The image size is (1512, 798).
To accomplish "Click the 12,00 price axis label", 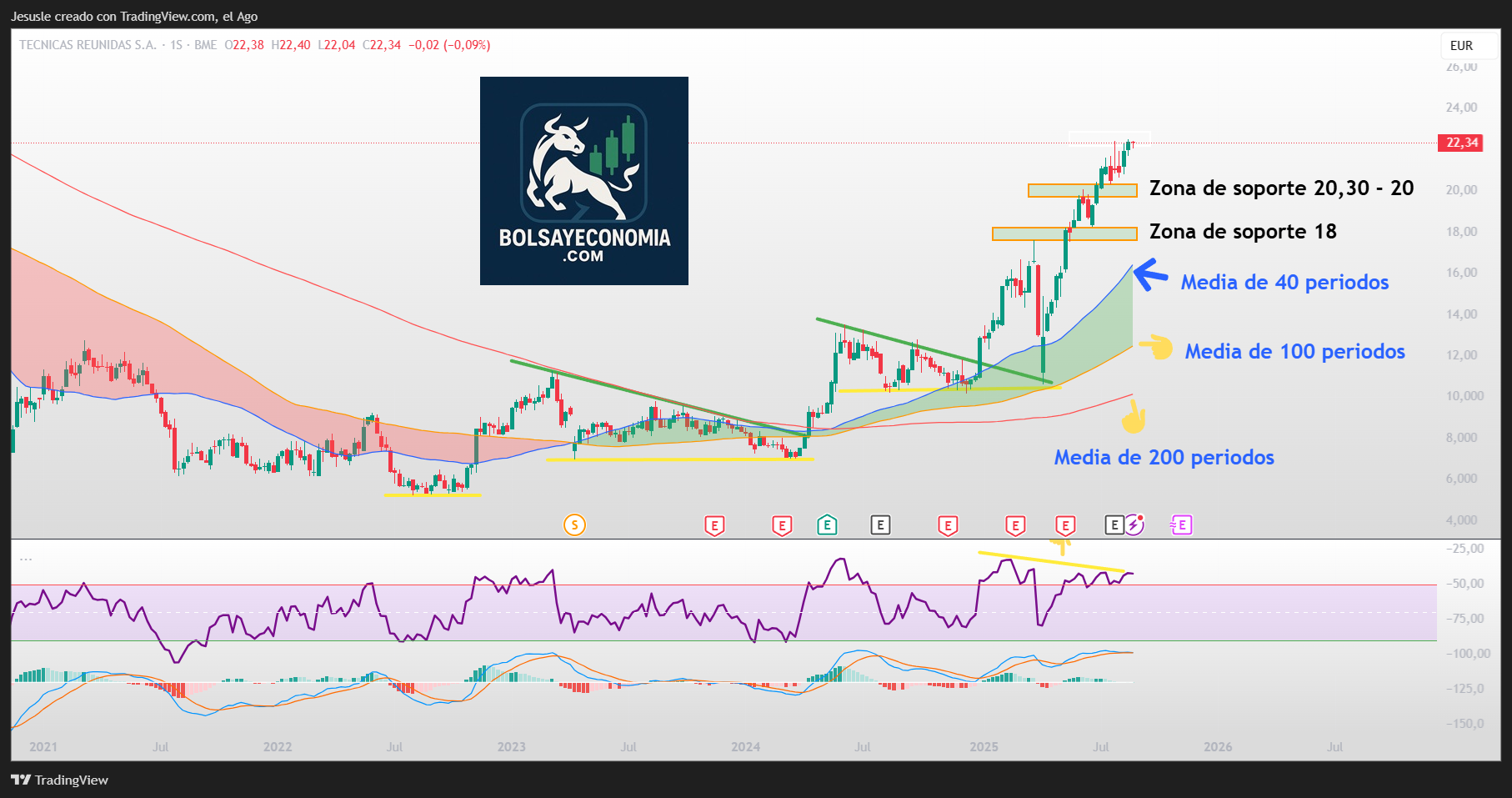I will pos(1461,355).
